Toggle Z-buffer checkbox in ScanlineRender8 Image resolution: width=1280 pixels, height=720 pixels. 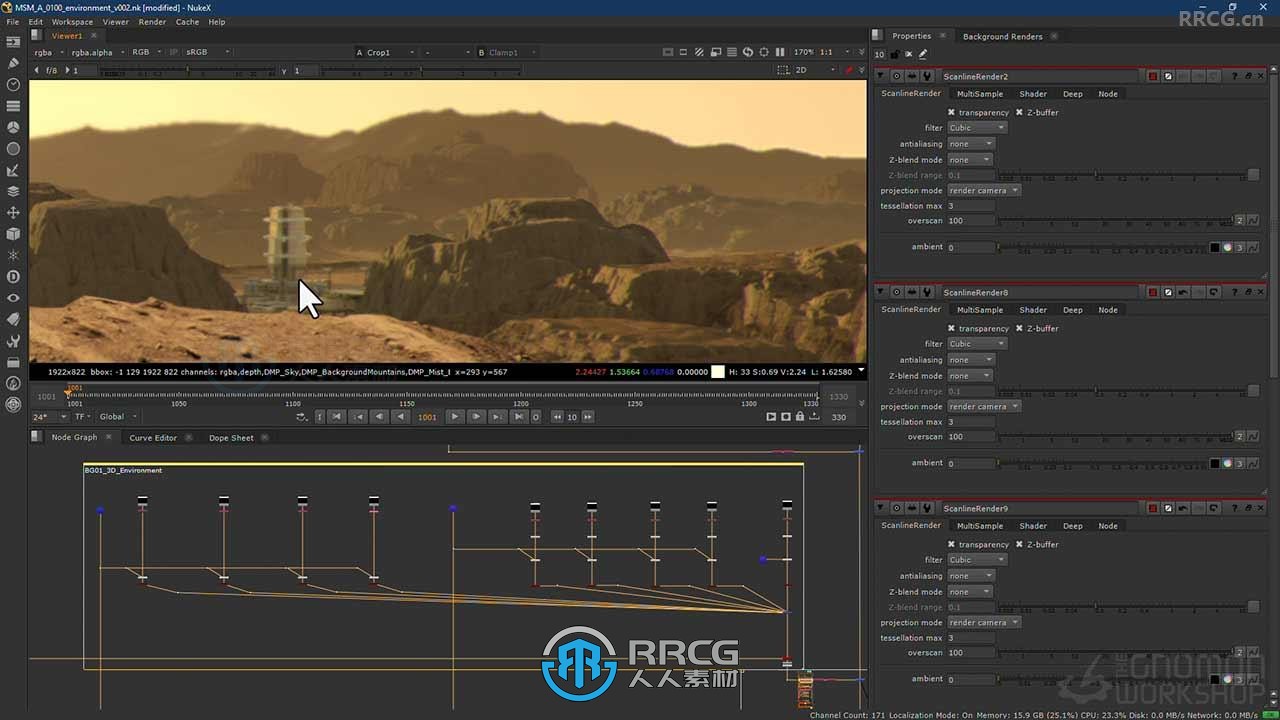[1019, 328]
